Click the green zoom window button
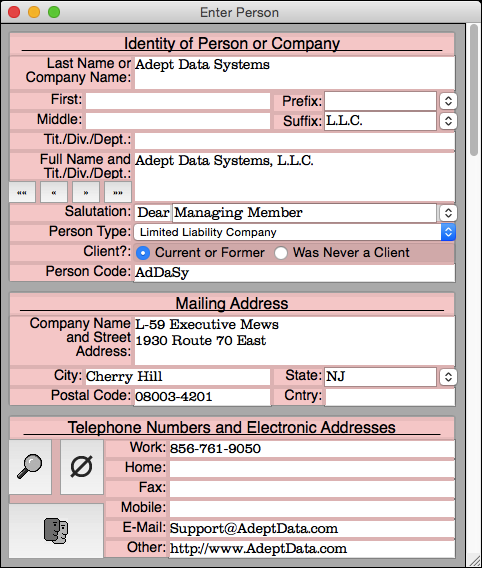This screenshot has width=482, height=568. pos(54,12)
